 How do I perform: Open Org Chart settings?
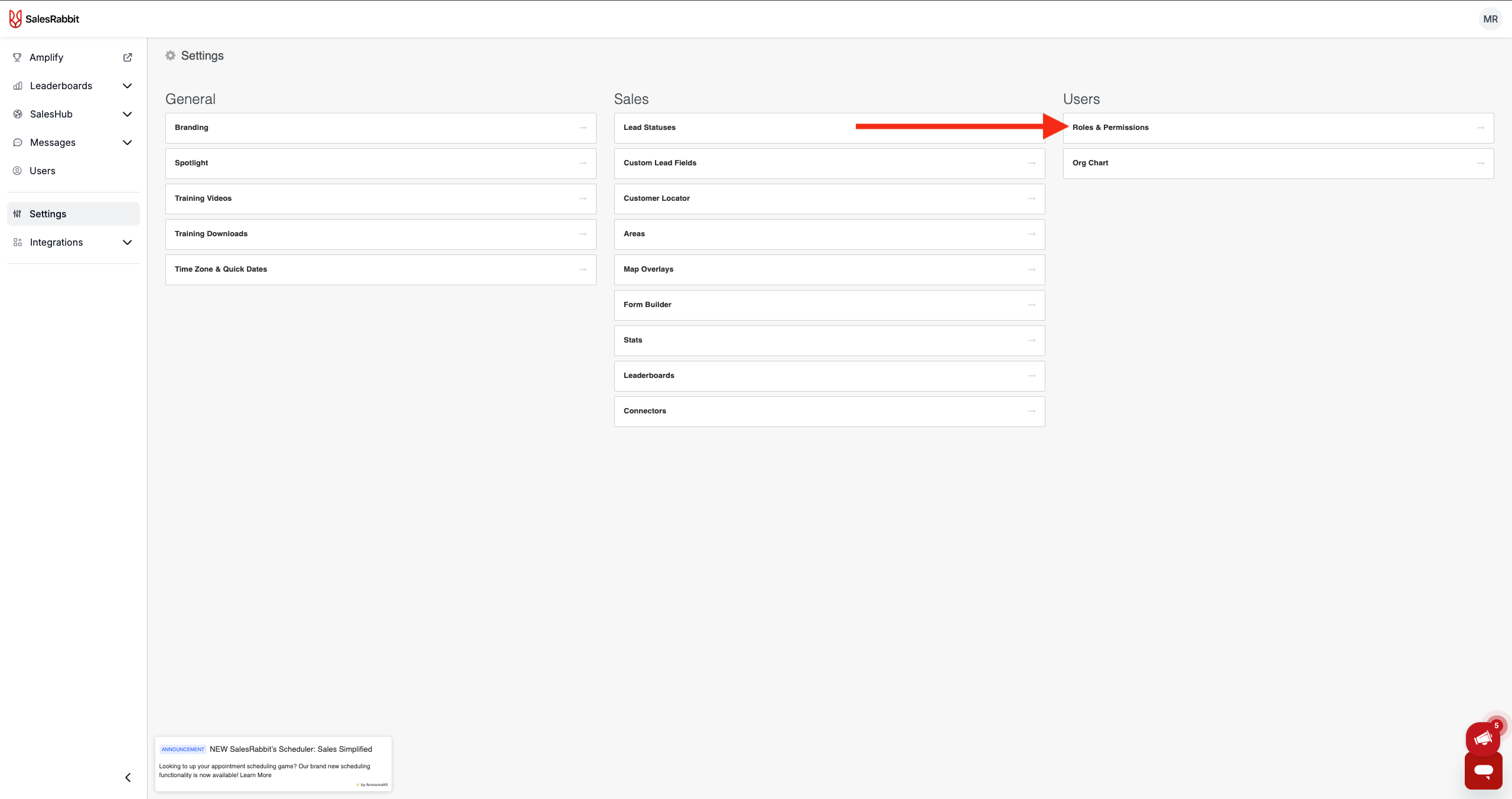[1279, 163]
